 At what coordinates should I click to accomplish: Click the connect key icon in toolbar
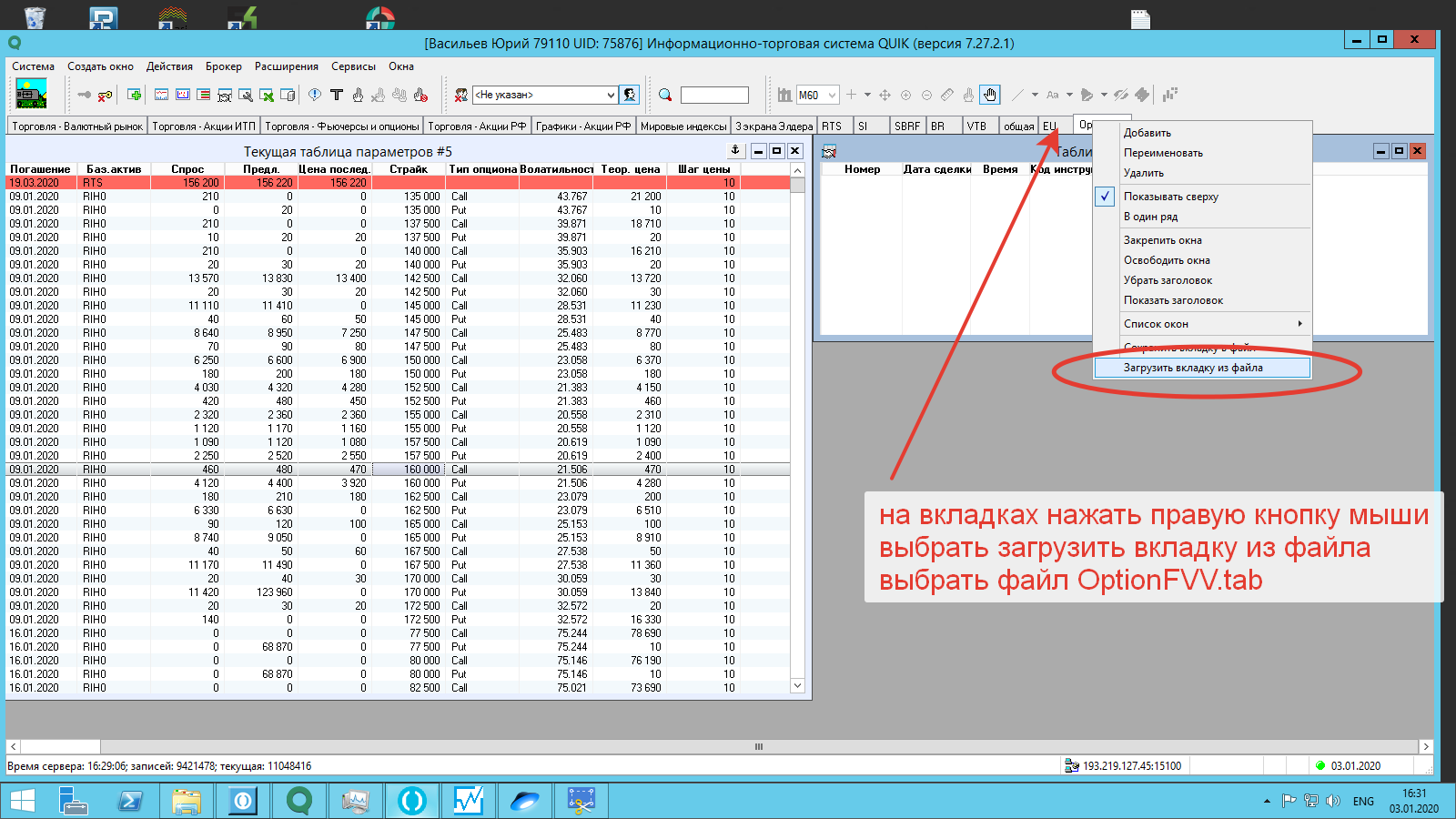[85, 95]
